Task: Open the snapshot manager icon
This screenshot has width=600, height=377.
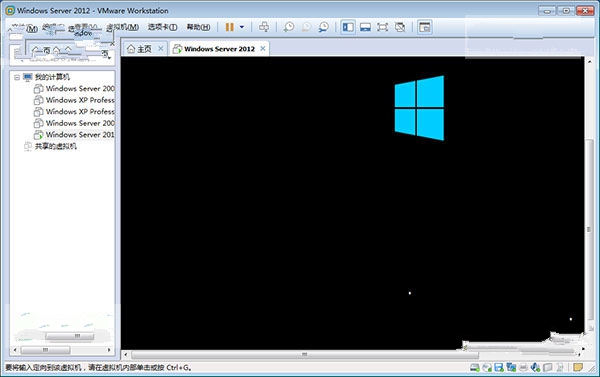Action: click(324, 27)
